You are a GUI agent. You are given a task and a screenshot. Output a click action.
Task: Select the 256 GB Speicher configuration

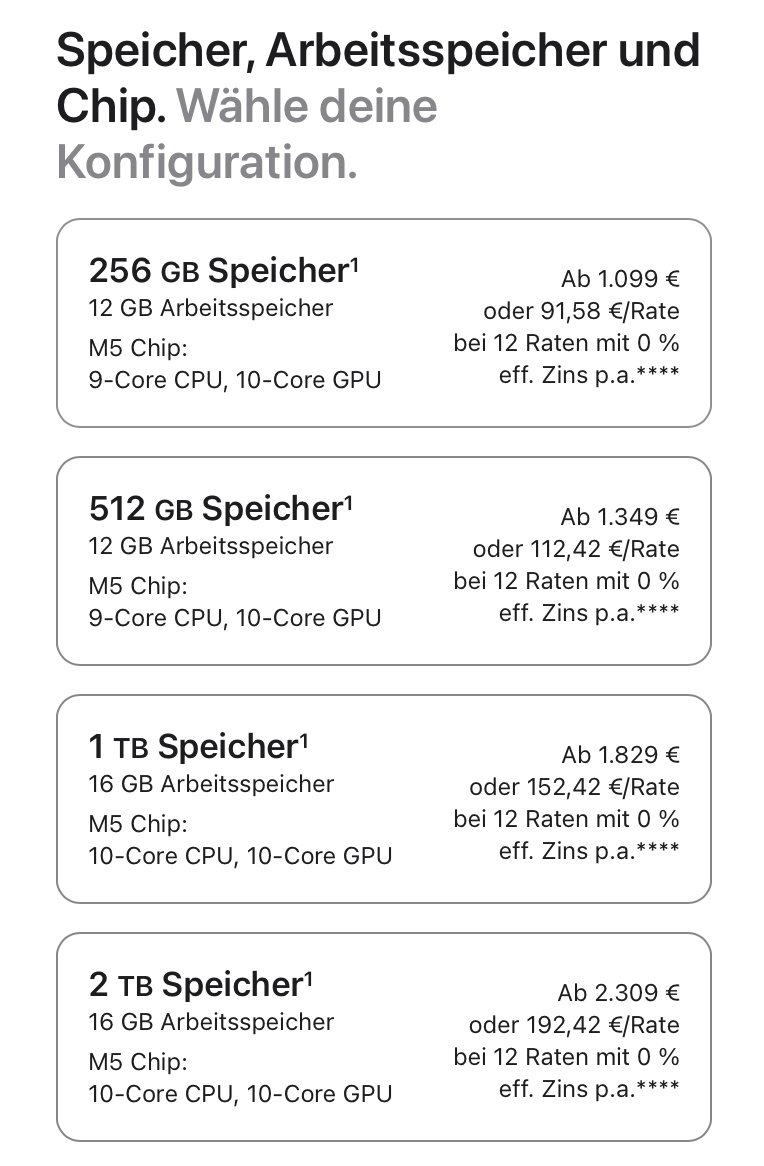(383, 323)
